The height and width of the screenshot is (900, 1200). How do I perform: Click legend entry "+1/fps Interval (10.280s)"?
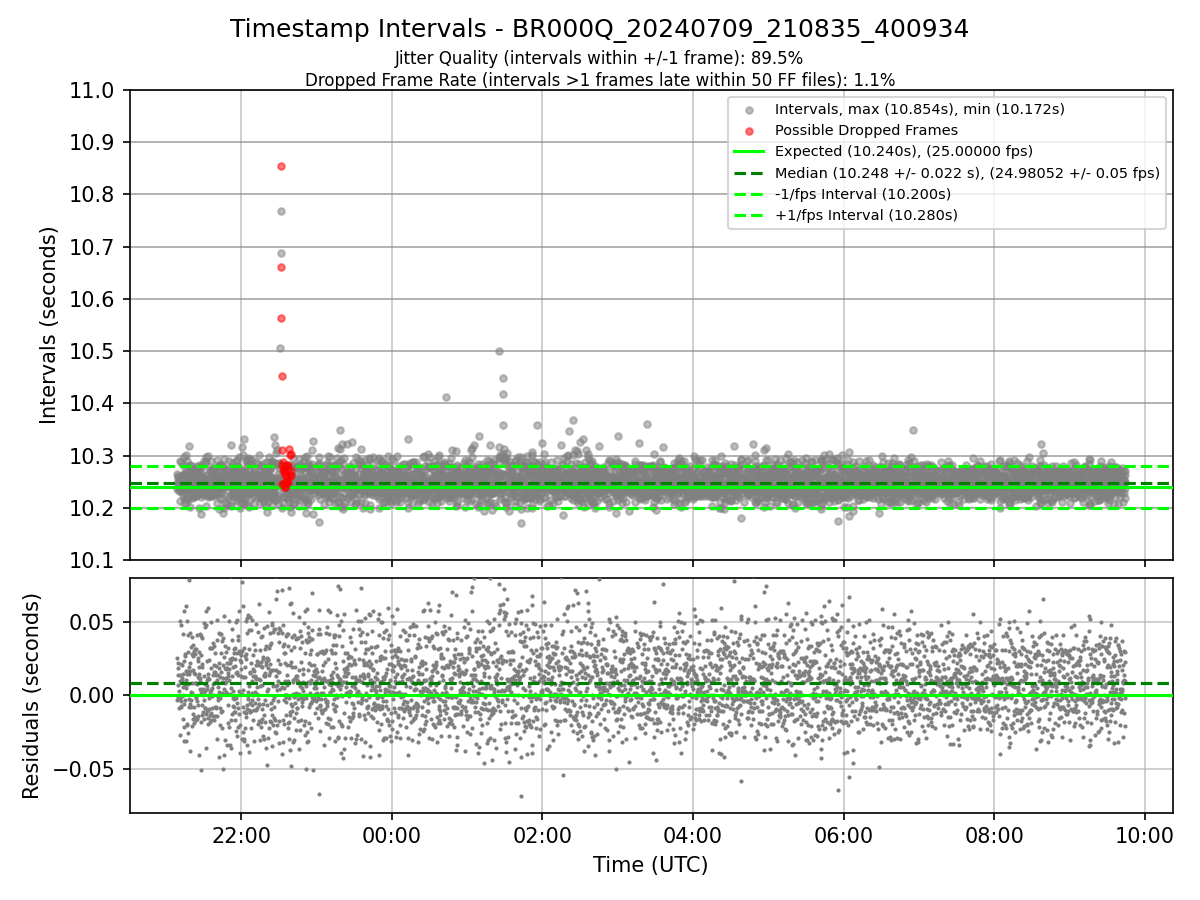866,214
